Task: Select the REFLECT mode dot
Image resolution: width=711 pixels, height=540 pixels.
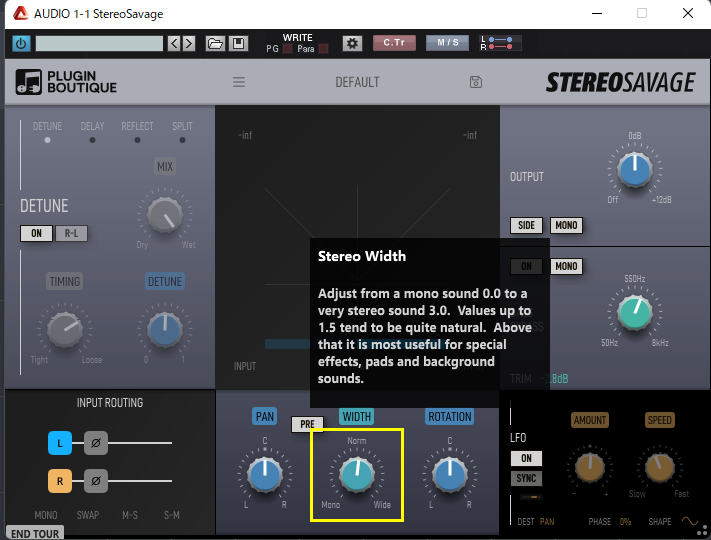Action: [137, 140]
